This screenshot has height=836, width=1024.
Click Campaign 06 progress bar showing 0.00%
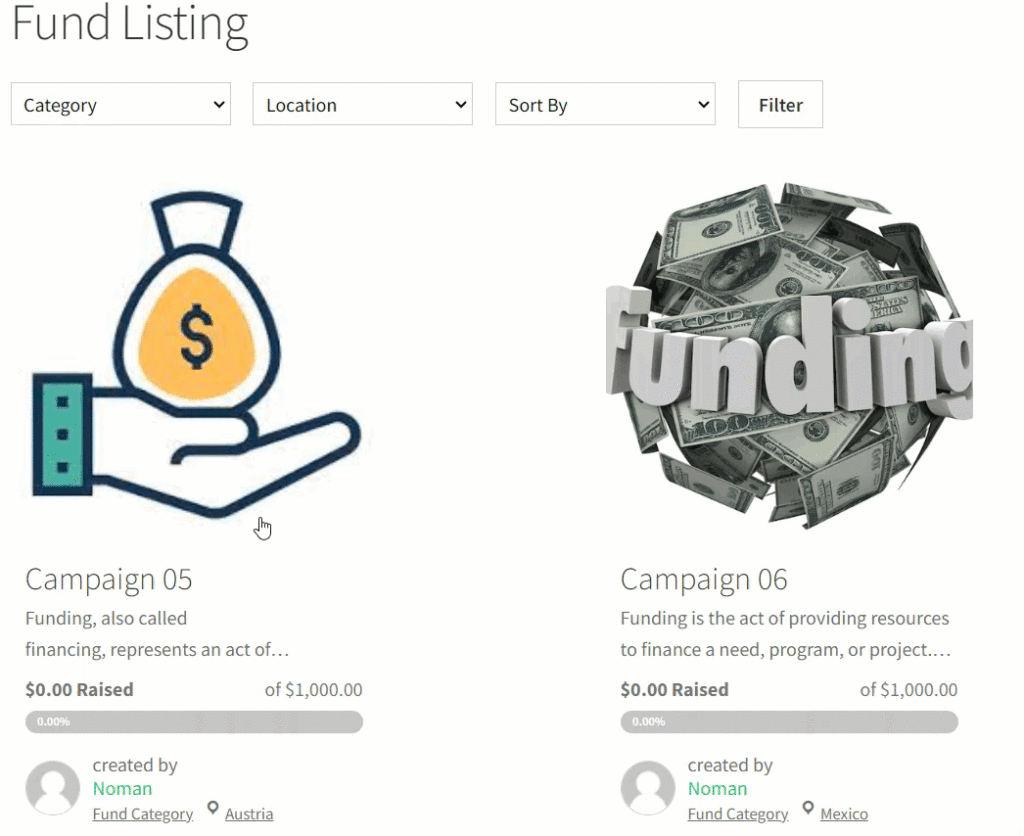click(x=789, y=722)
